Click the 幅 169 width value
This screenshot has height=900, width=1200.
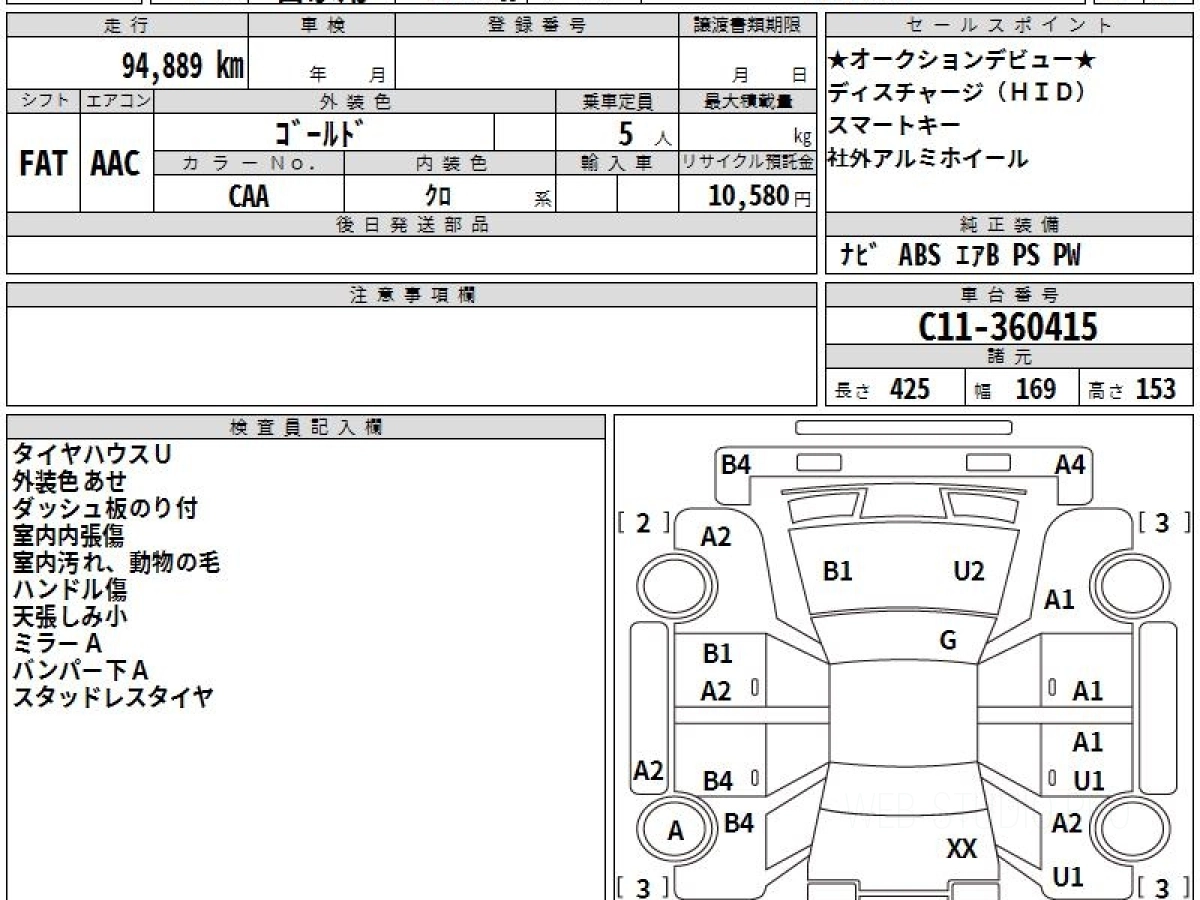pyautogui.click(x=1016, y=389)
